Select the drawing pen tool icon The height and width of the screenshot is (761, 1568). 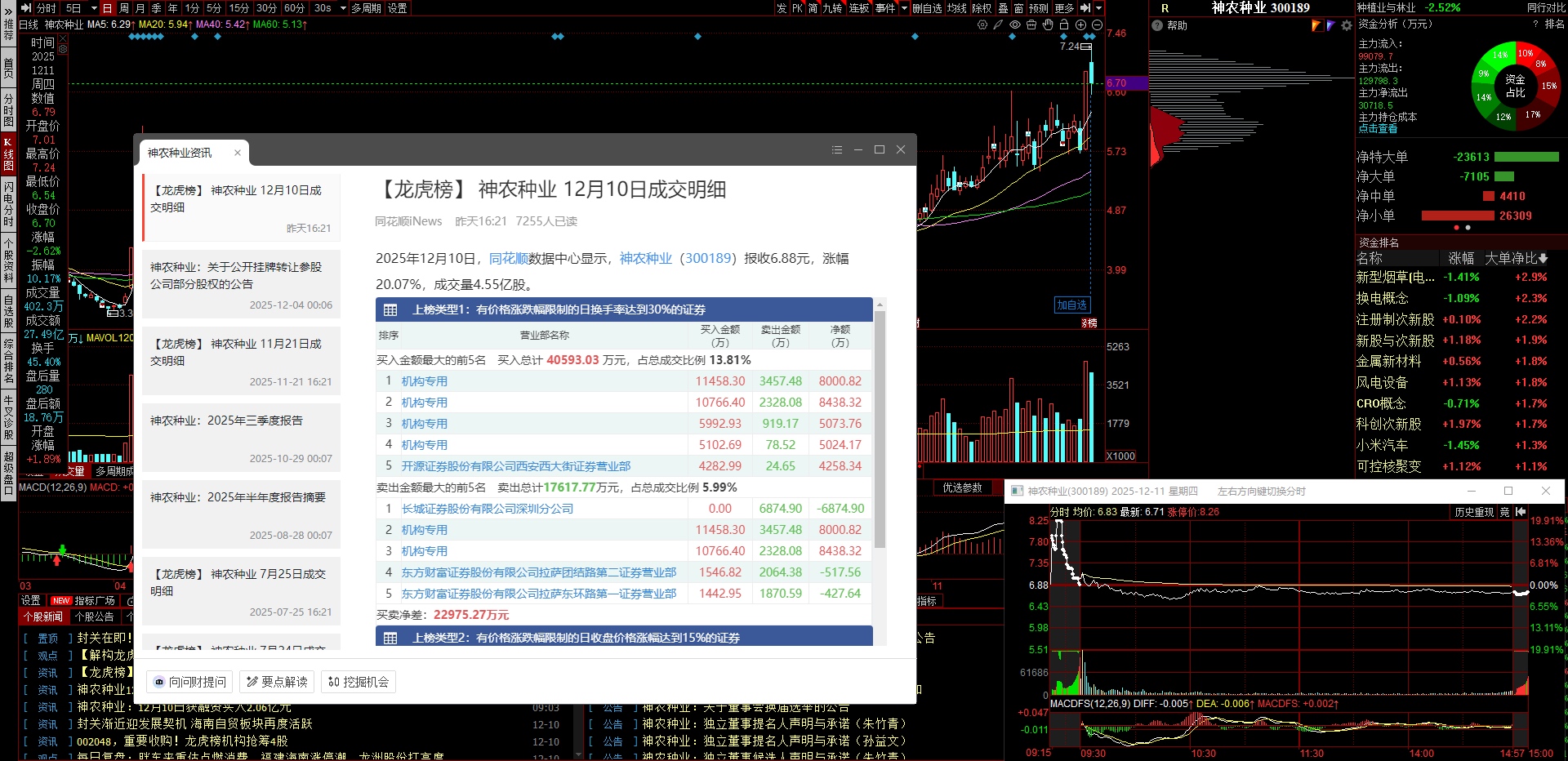pos(998,24)
